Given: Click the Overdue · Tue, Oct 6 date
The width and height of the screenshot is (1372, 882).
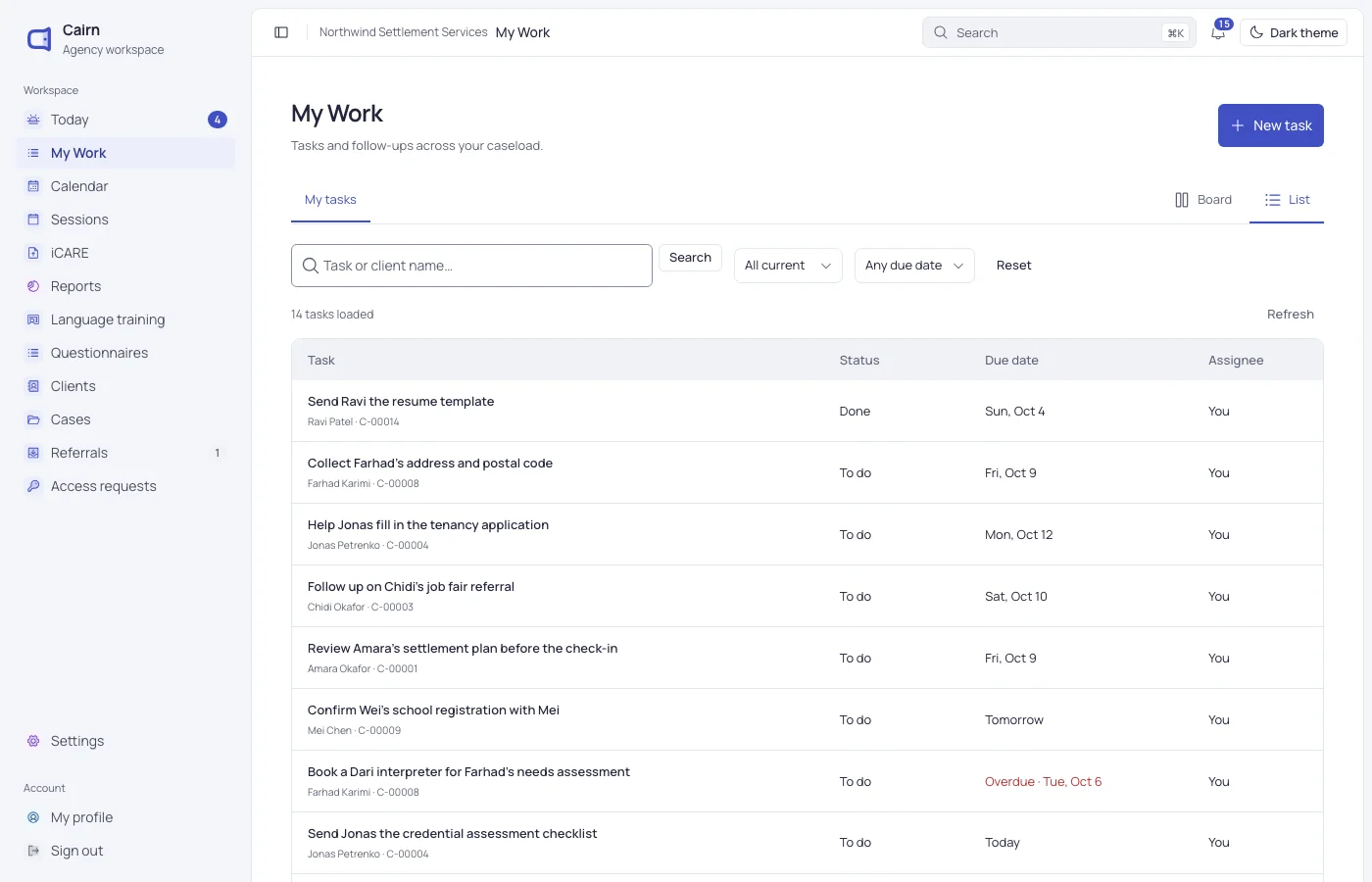Looking at the screenshot, I should click(1043, 782).
